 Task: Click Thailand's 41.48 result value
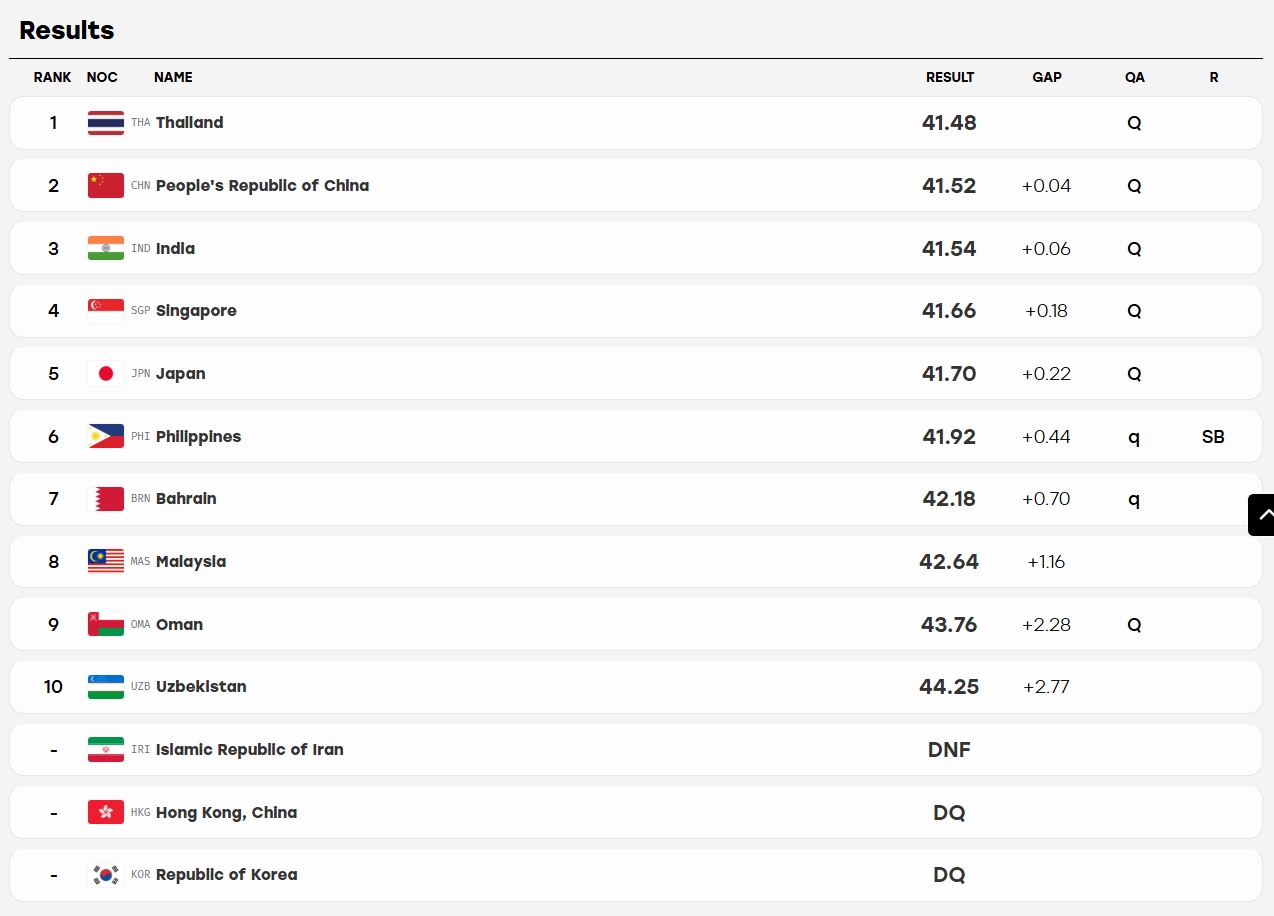tap(949, 123)
